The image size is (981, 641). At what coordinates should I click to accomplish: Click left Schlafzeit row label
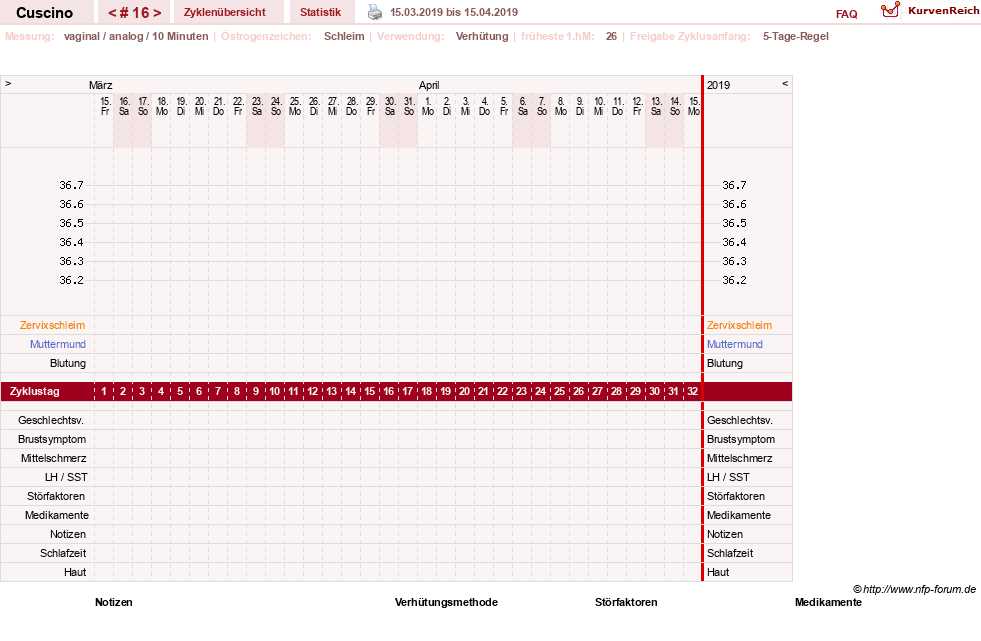[x=63, y=553]
